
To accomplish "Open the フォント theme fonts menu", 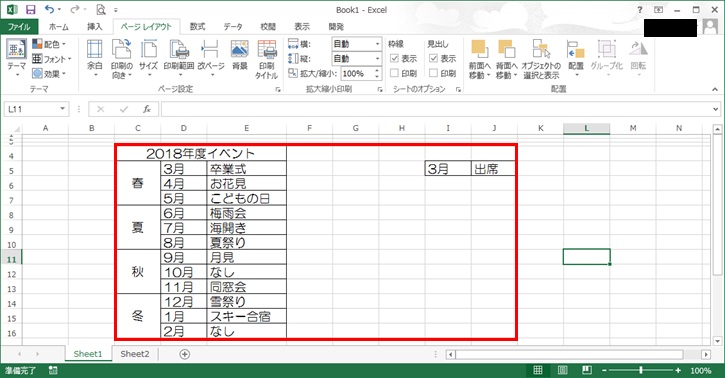I will coord(51,59).
